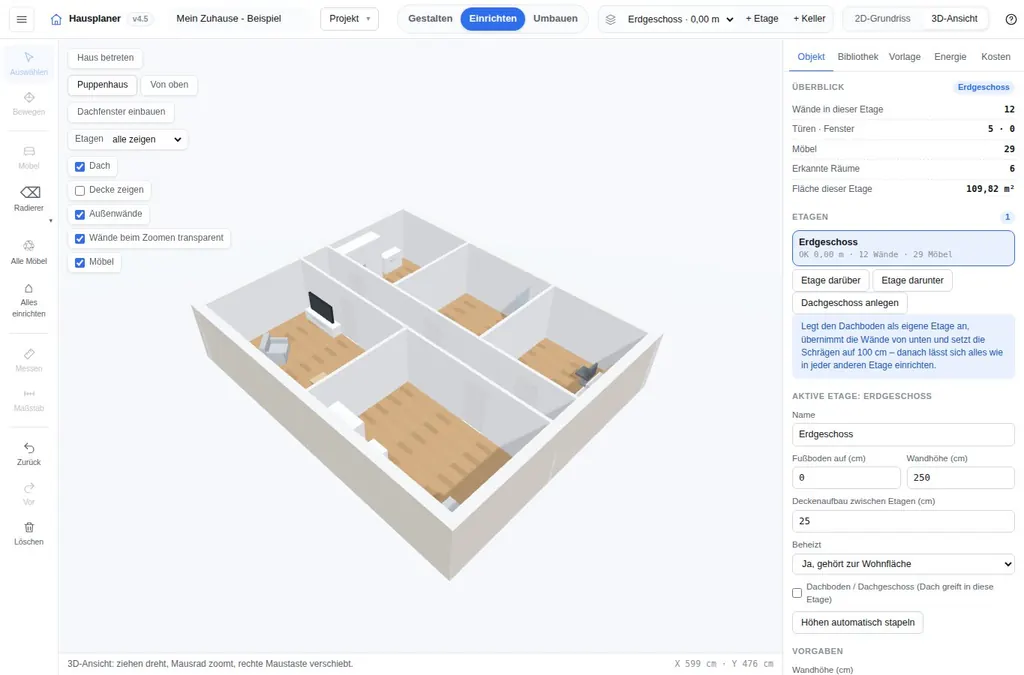Click the Wandhöhe input showing 250
Screen dimensions: 1024x675
(x=960, y=478)
